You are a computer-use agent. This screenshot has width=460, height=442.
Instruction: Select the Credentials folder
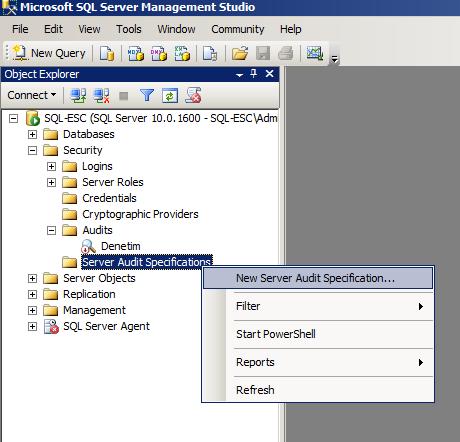tap(109, 198)
